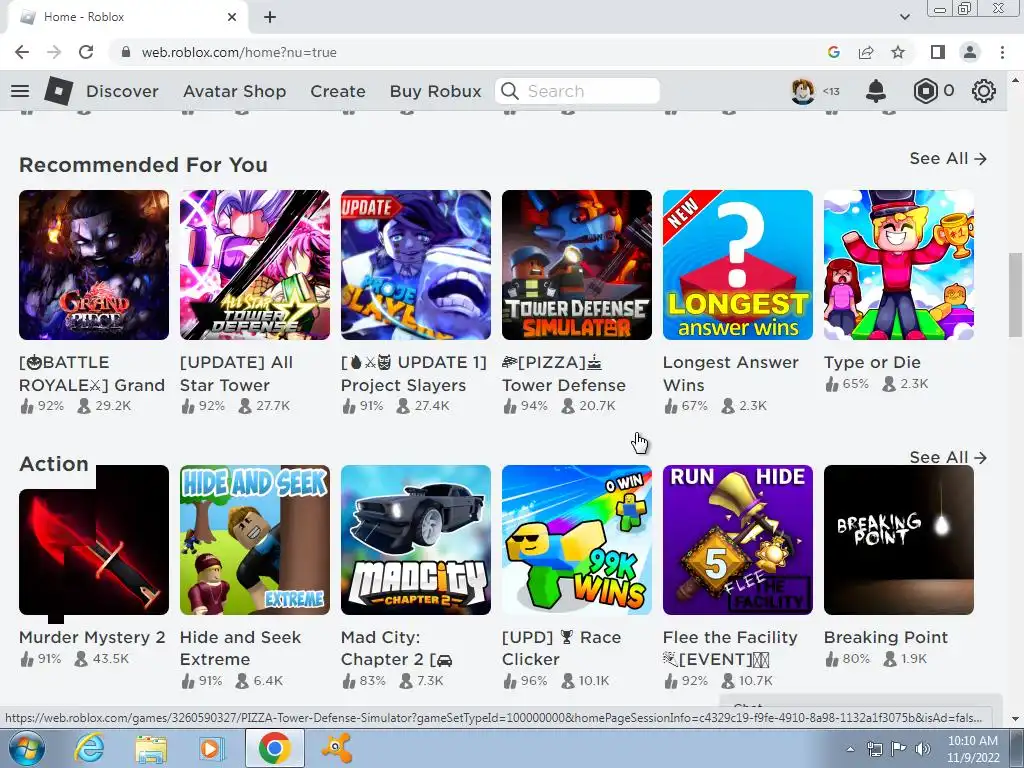Go to Avatar Shop
Viewport: 1024px width, 768px height.
[234, 91]
